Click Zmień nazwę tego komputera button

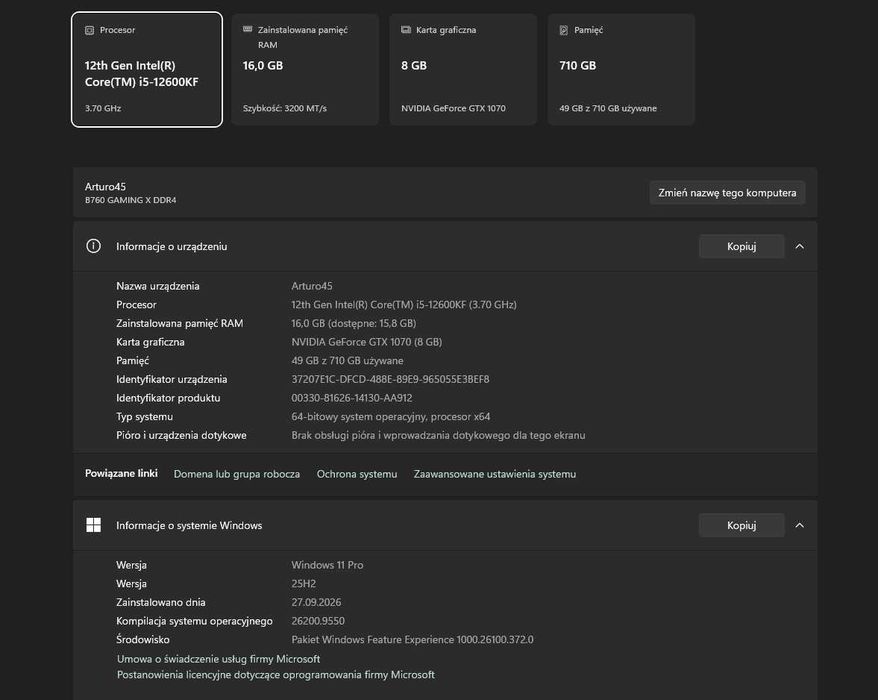coord(727,193)
